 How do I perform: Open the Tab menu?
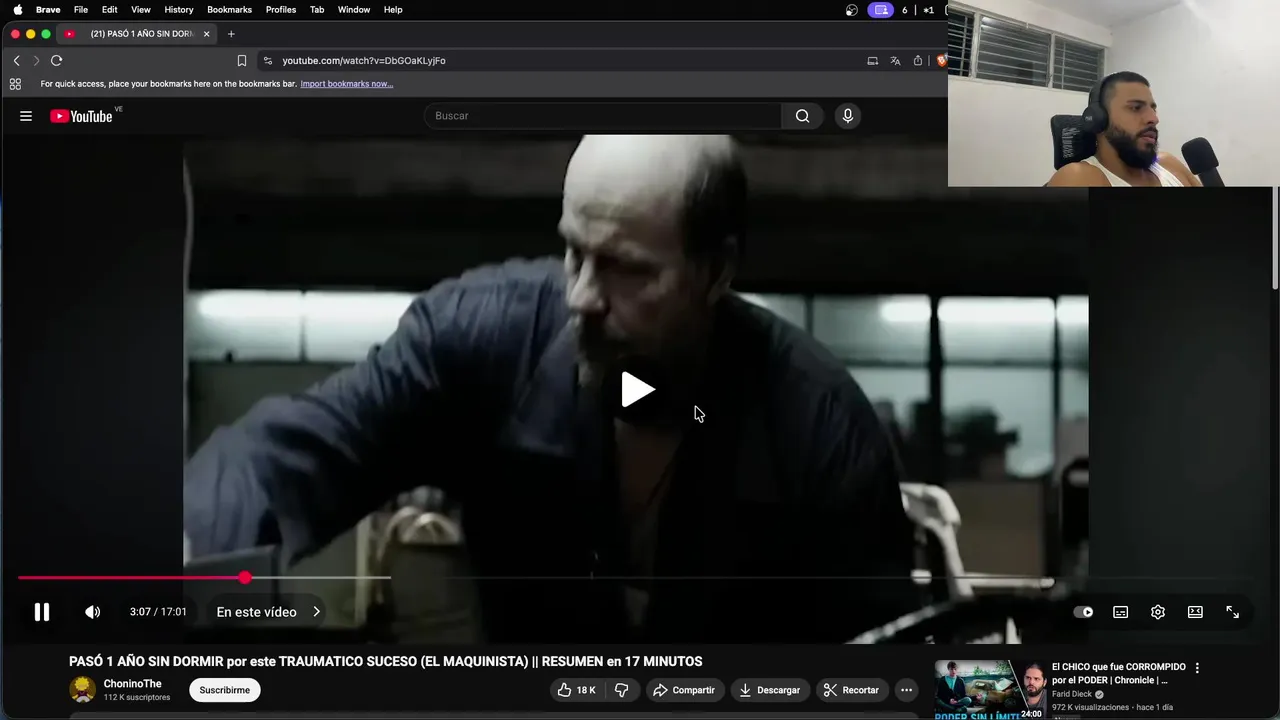click(317, 10)
